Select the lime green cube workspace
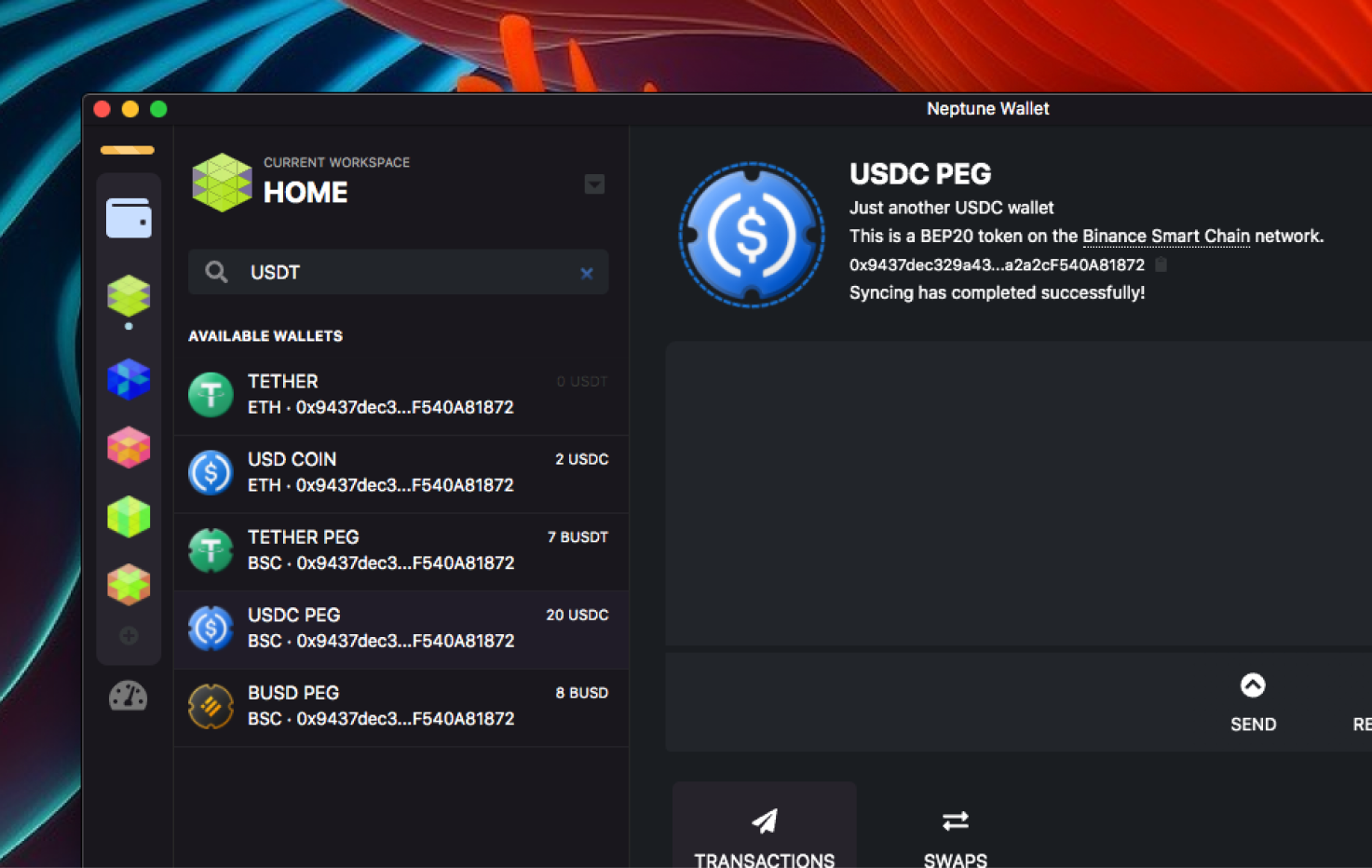The height and width of the screenshot is (868, 1372). click(129, 296)
